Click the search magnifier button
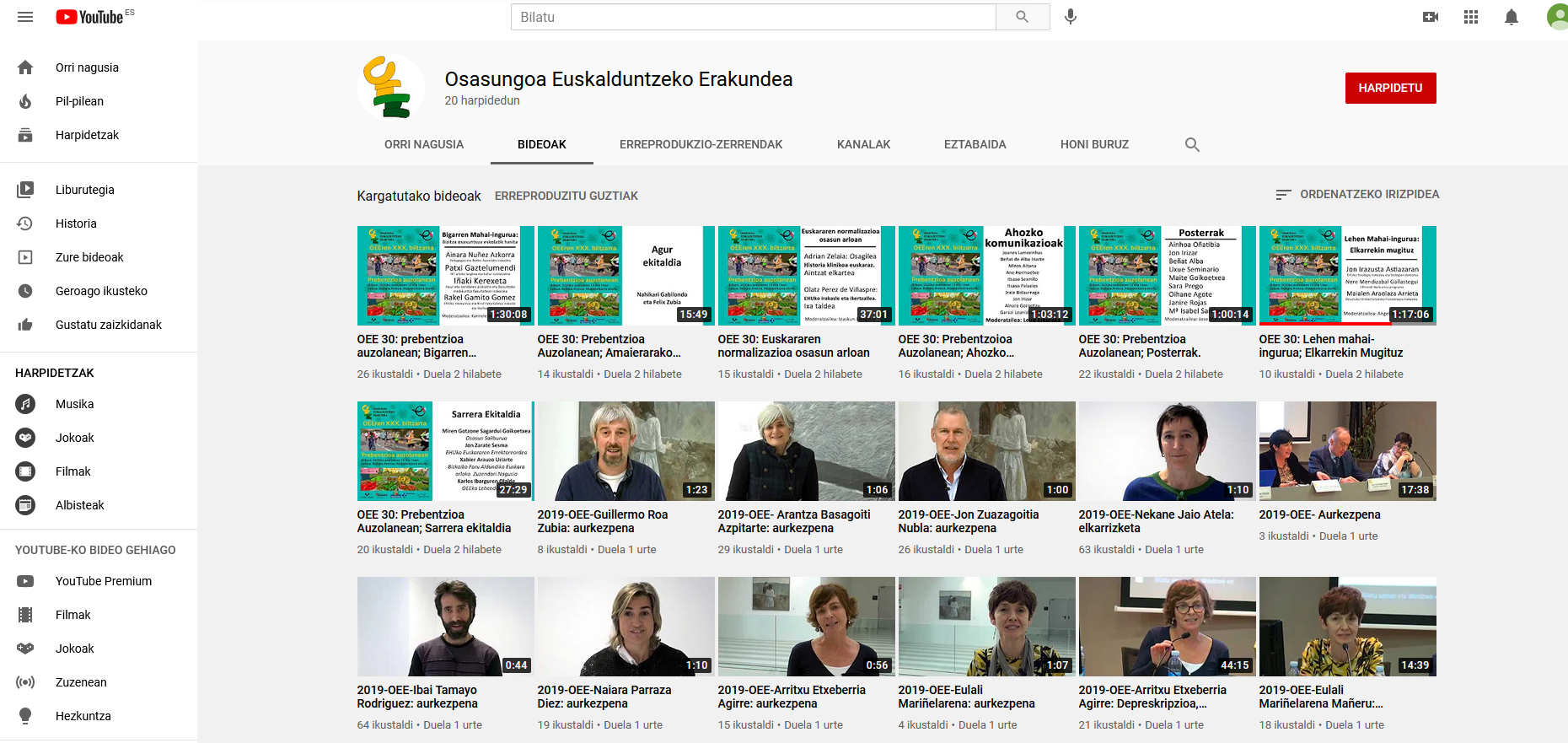Viewport: 1568px width, 743px height. [1023, 17]
